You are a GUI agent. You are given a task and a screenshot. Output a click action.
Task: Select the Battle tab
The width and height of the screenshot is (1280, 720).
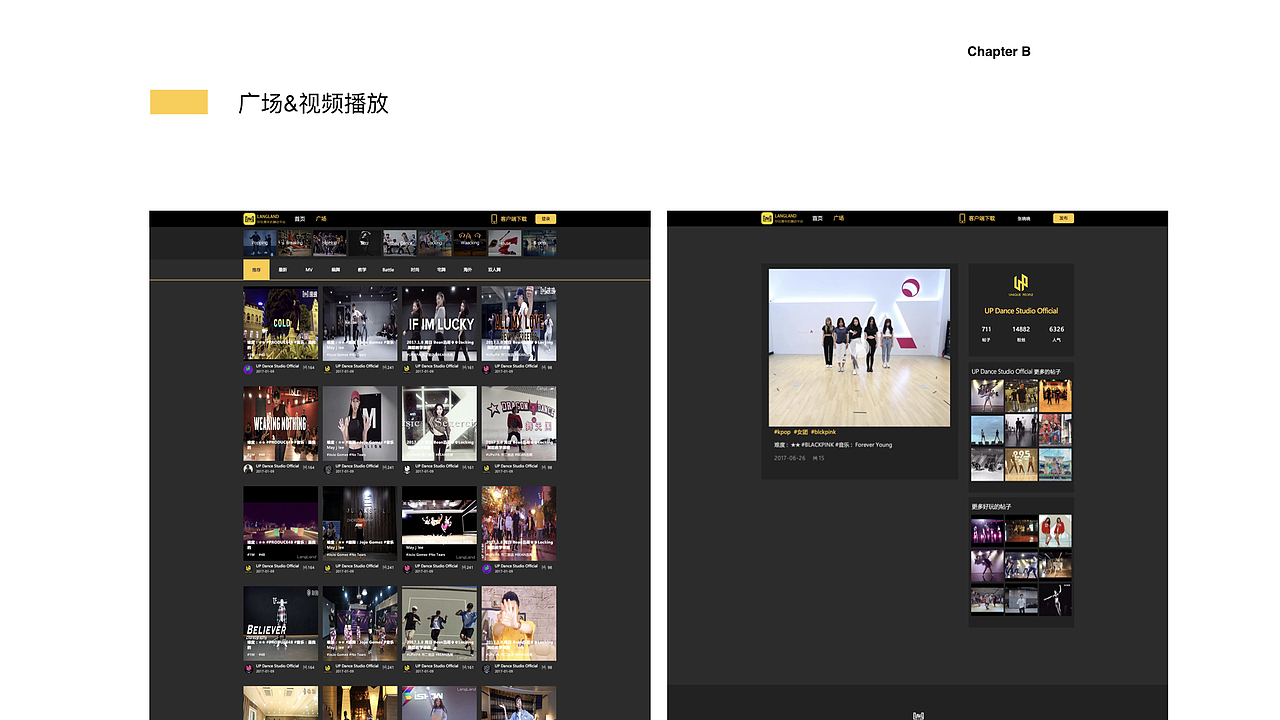388,270
